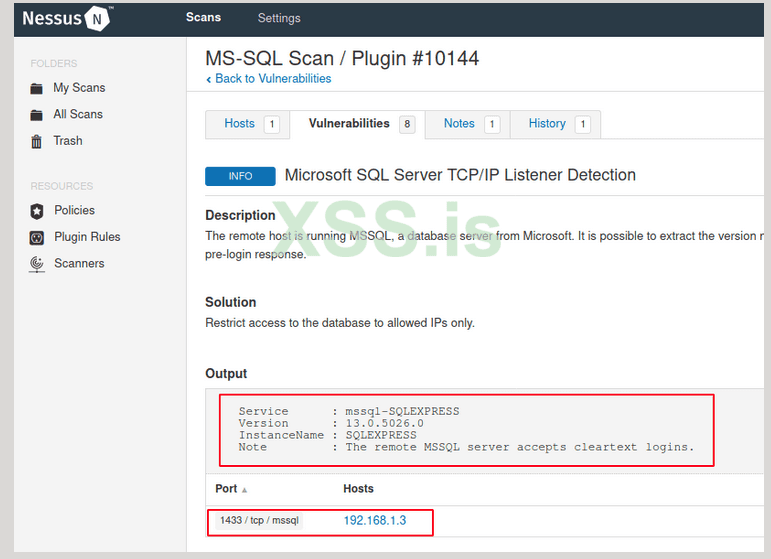
Task: Click the back chevron before Back to Vulnerabilities
Action: pos(209,79)
